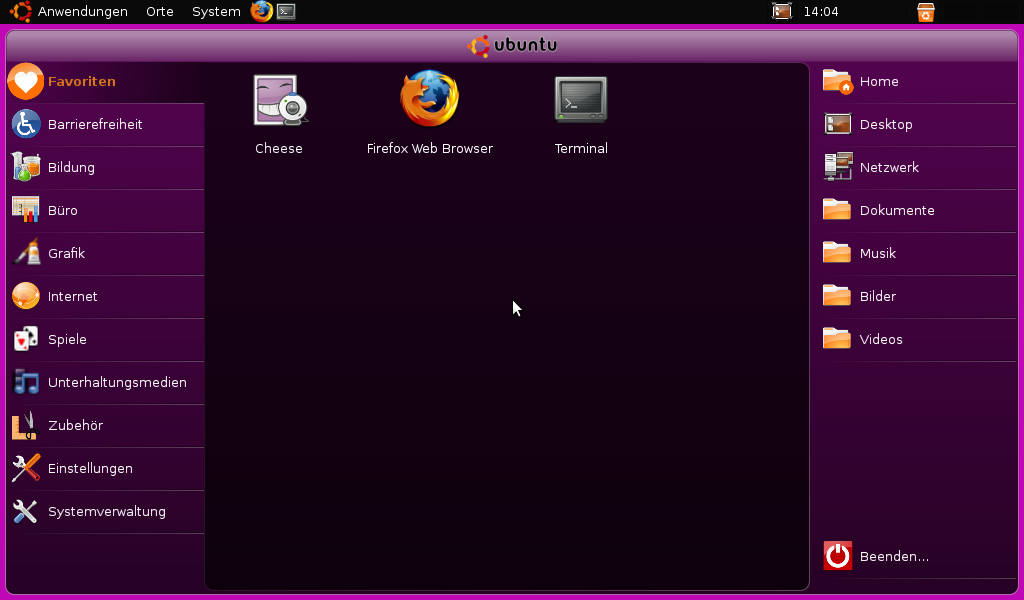Open the Bilder folder
This screenshot has height=600, width=1024.
pyautogui.click(x=918, y=296)
